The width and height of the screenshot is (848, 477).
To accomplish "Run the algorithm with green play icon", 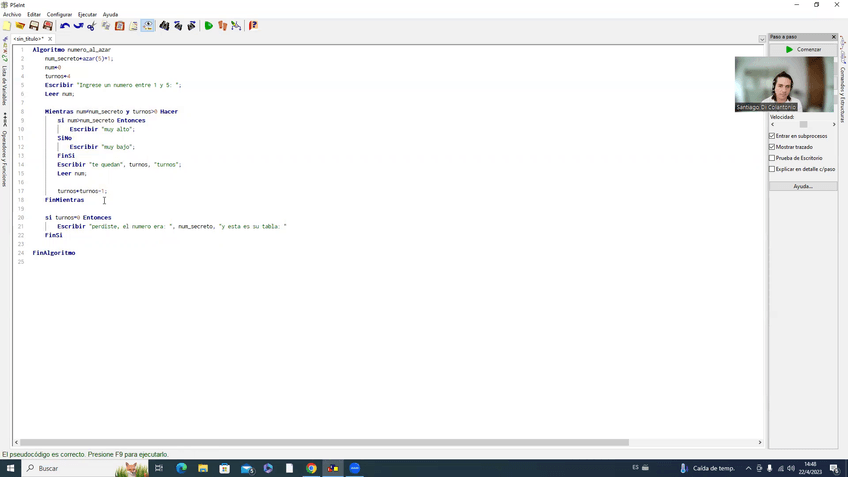I will [x=208, y=26].
